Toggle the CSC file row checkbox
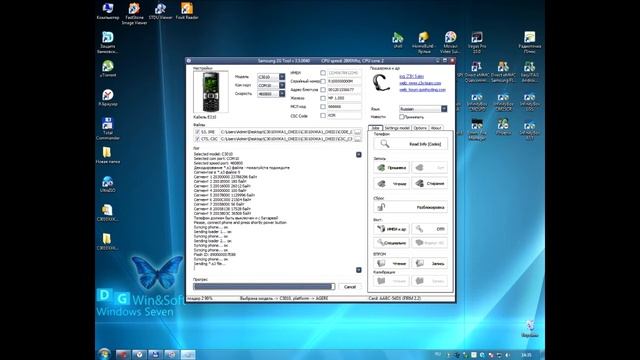 (x=198, y=139)
